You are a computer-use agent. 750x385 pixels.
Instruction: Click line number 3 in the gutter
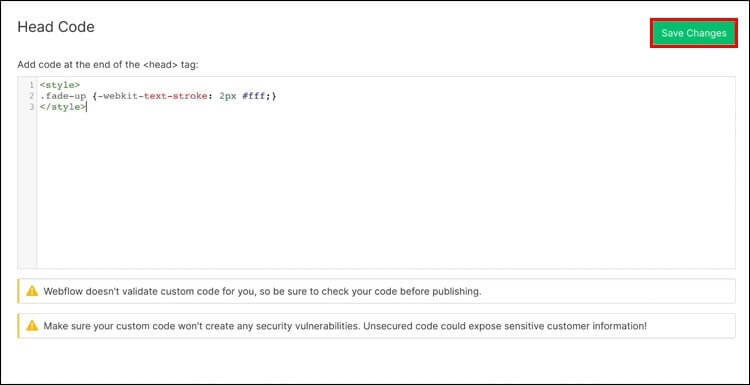point(32,107)
